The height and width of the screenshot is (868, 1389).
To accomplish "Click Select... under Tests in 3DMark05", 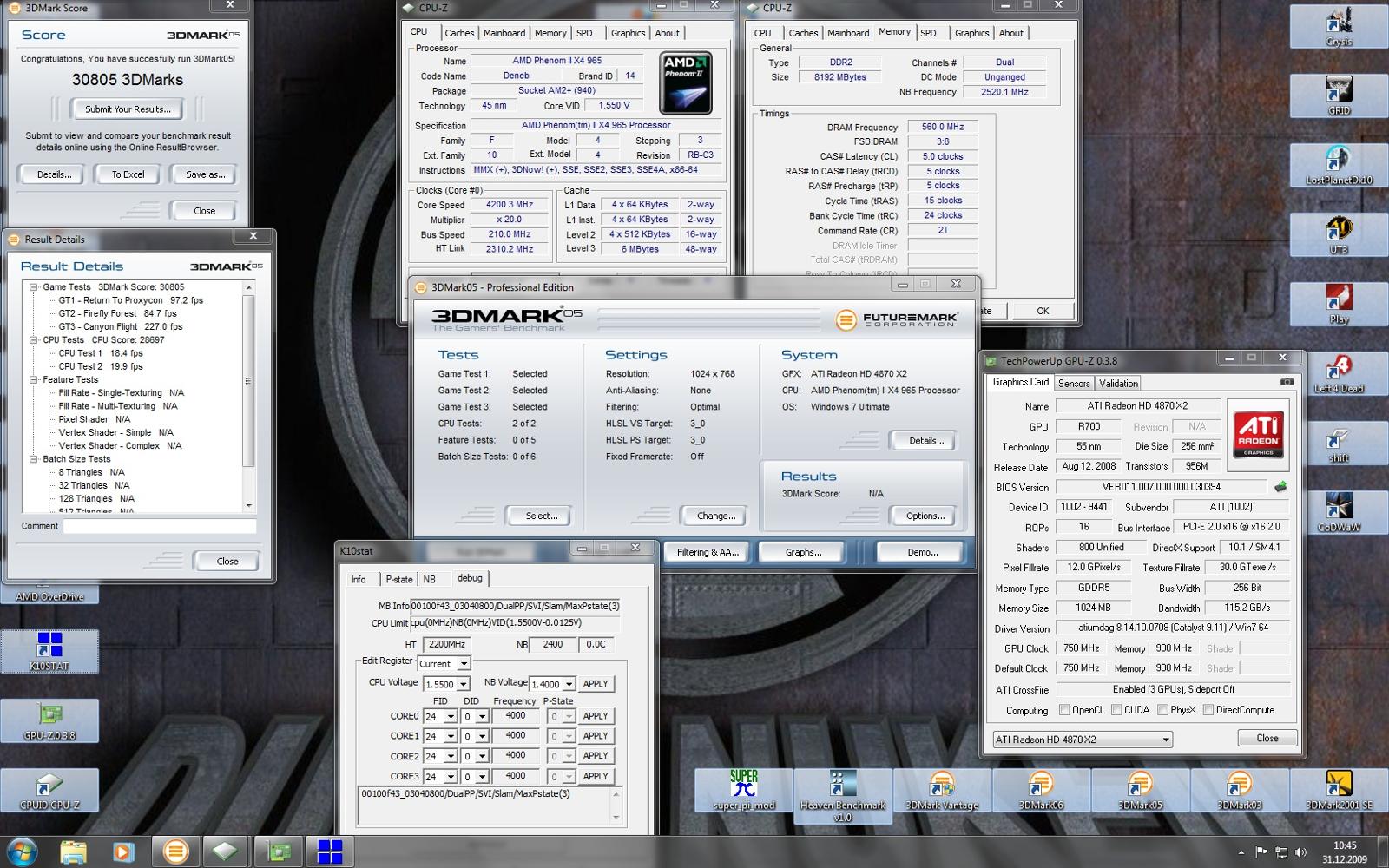I will (x=542, y=516).
